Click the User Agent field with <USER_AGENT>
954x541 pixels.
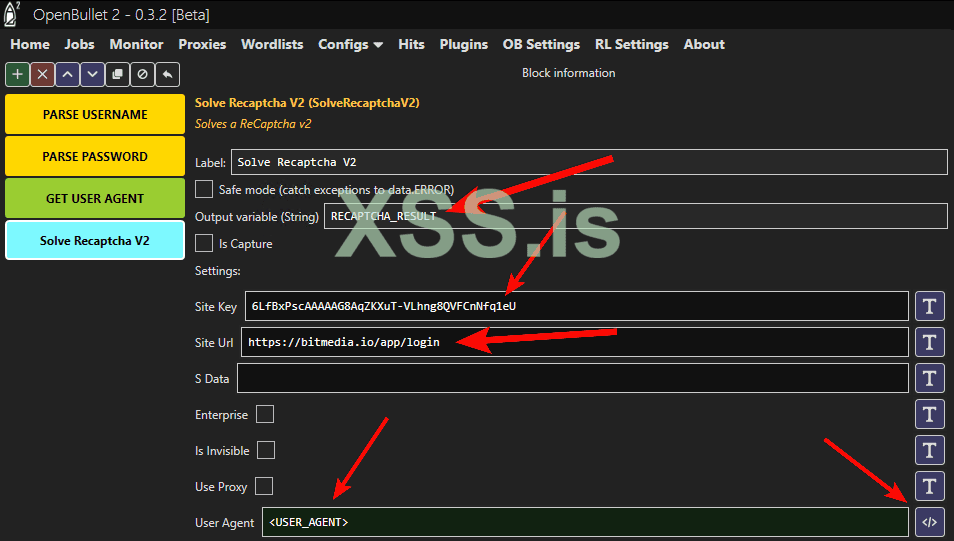point(585,522)
